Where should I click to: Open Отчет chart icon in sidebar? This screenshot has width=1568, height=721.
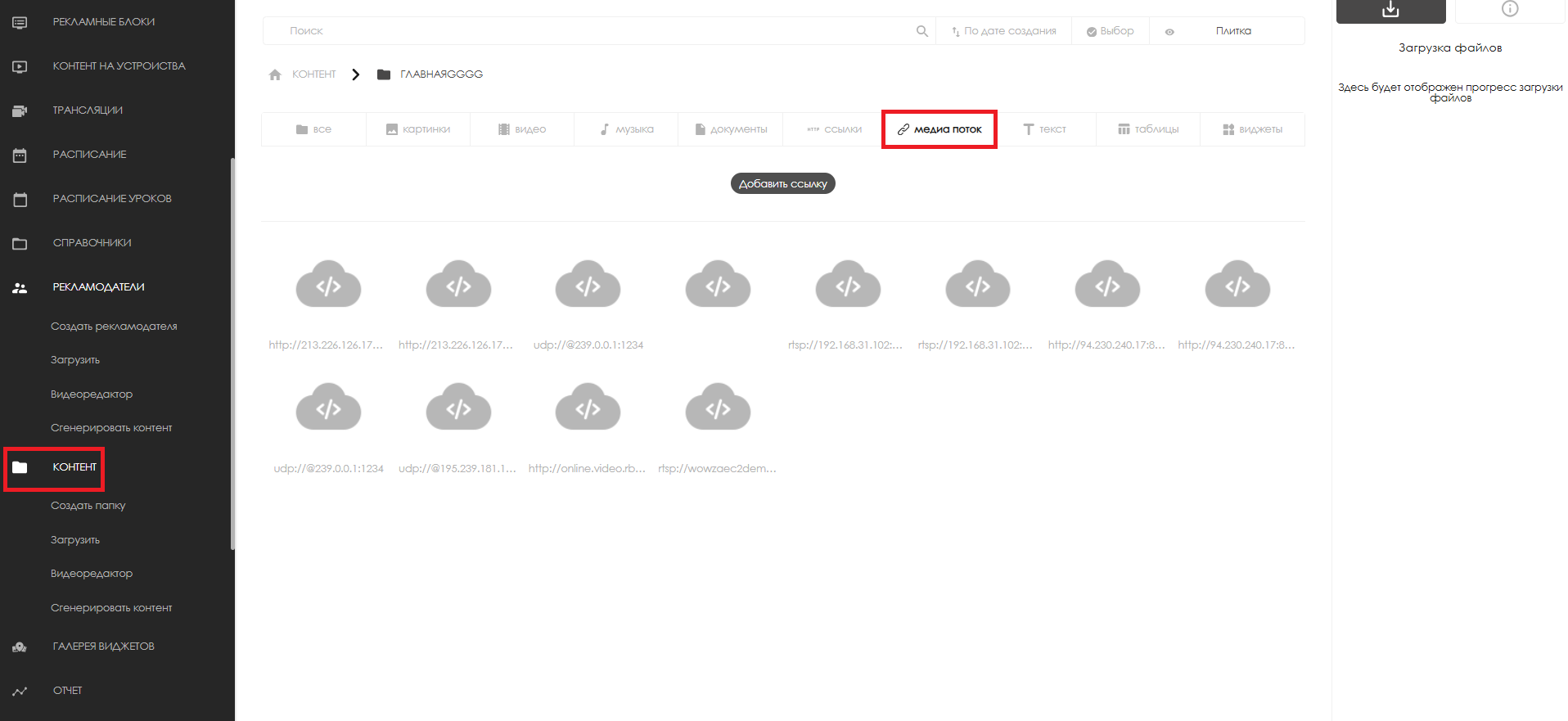[x=20, y=691]
